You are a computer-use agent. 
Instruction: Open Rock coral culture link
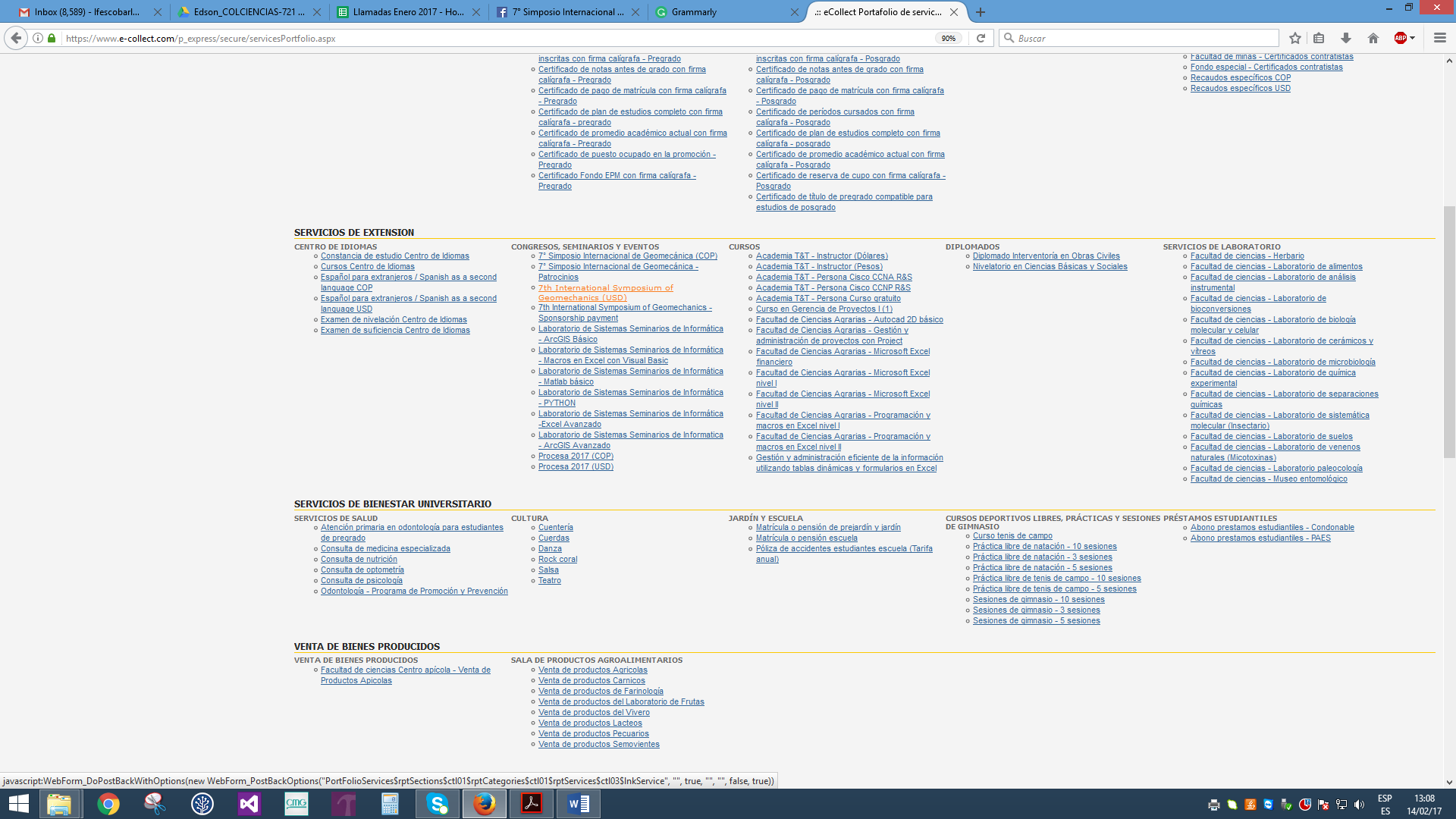557,560
